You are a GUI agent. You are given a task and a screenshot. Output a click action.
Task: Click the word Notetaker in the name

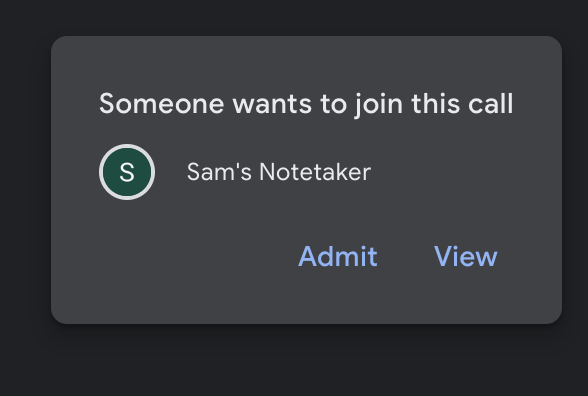pyautogui.click(x=315, y=172)
